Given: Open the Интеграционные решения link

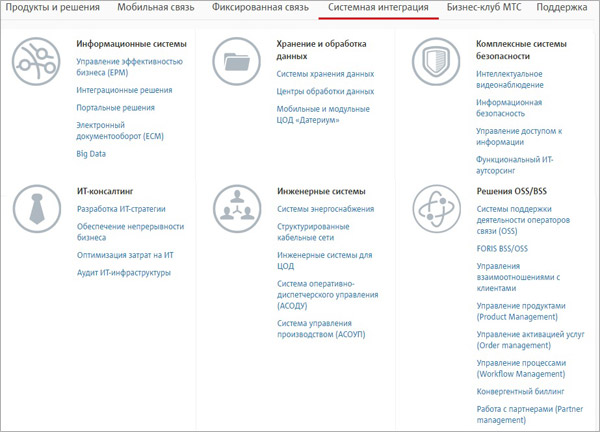Looking at the screenshot, I should pyautogui.click(x=124, y=90).
